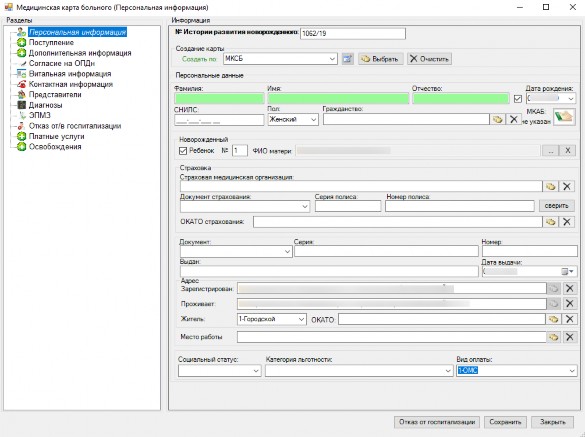This screenshot has height=437, width=585.
Task: Browse mother's name with ellipsis button
Action: [551, 151]
